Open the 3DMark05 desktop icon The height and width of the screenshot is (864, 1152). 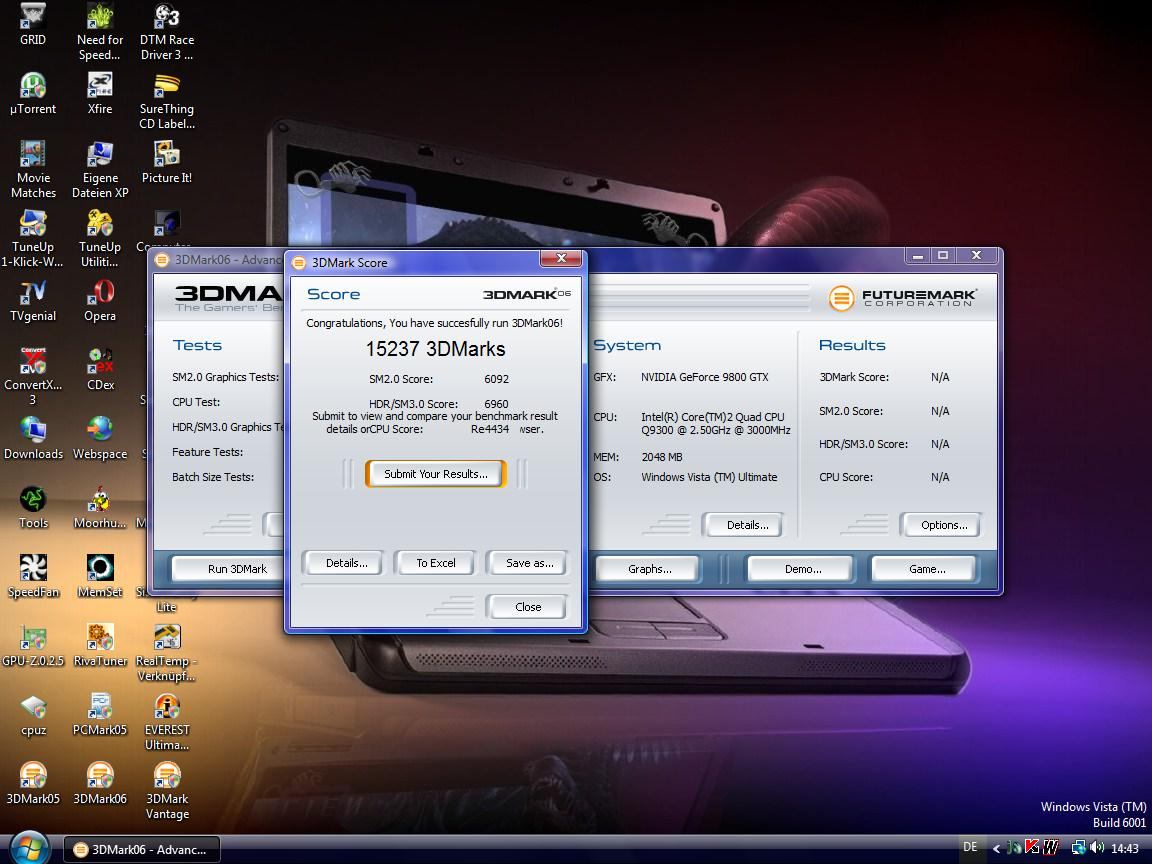pos(33,784)
